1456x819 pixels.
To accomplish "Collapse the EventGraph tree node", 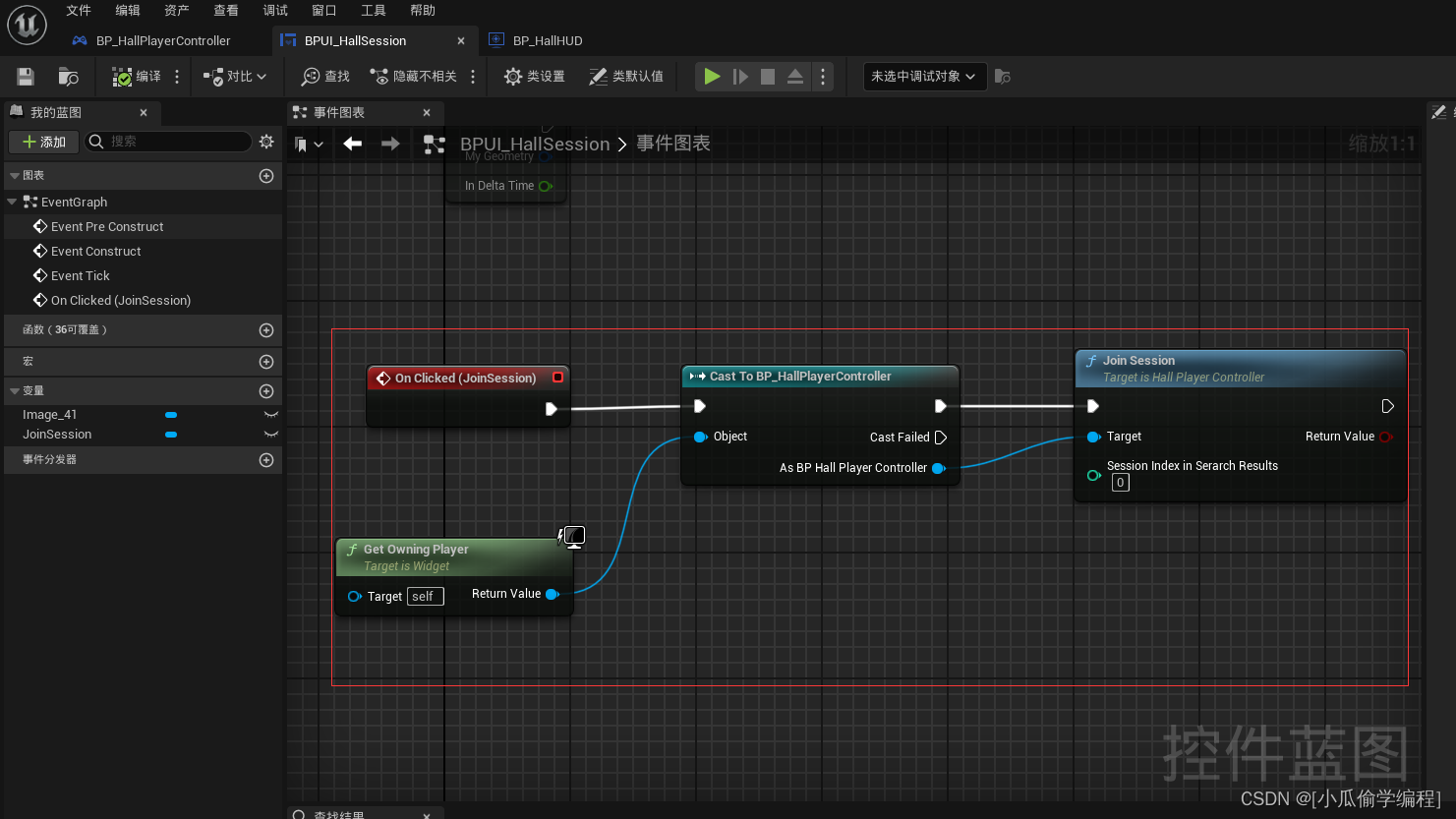I will click(x=12, y=202).
